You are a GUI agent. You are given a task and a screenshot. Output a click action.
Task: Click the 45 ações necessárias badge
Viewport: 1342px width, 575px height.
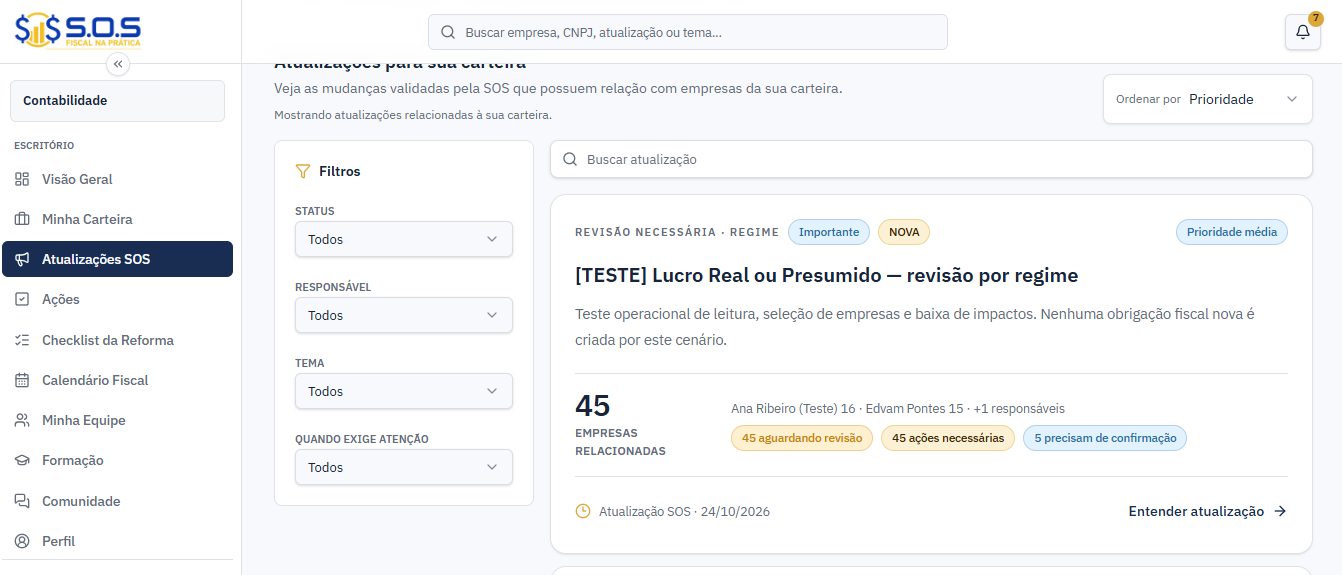(x=948, y=438)
